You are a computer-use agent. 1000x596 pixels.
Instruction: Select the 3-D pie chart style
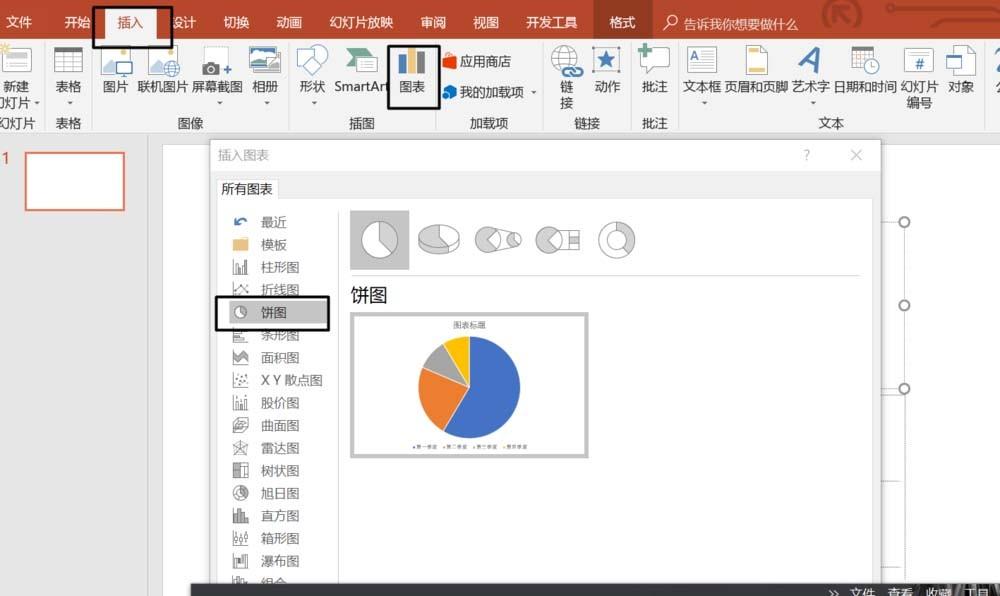click(x=438, y=239)
